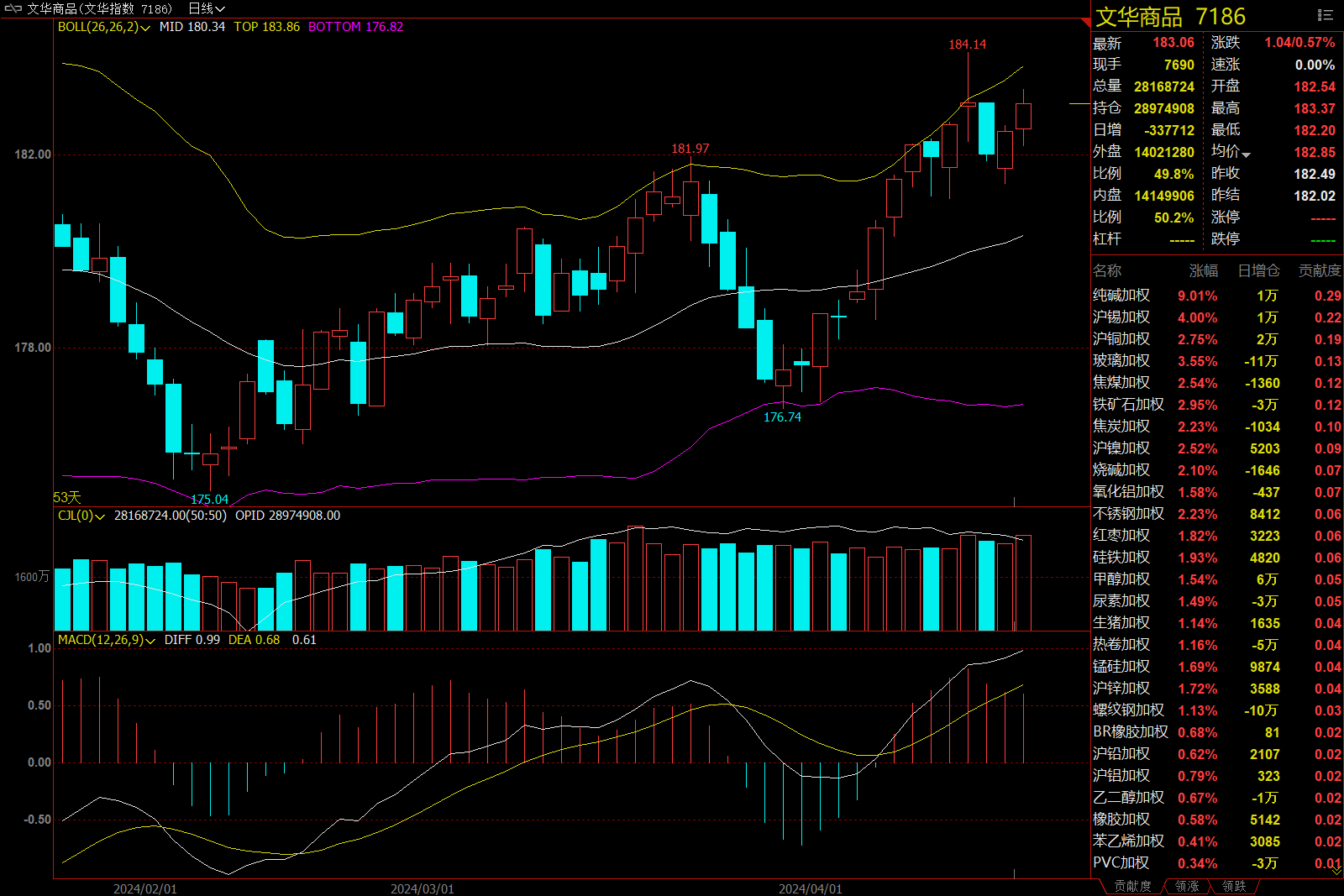
Task: Switch to the 贡献度 tab
Action: [x=1132, y=886]
